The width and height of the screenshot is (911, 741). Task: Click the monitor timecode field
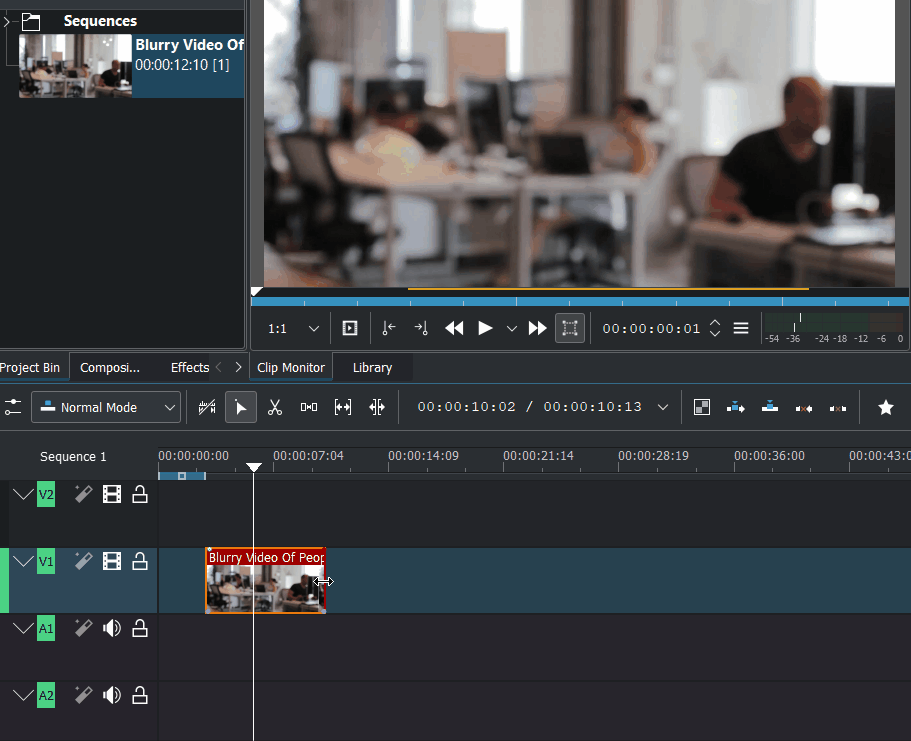pos(651,329)
